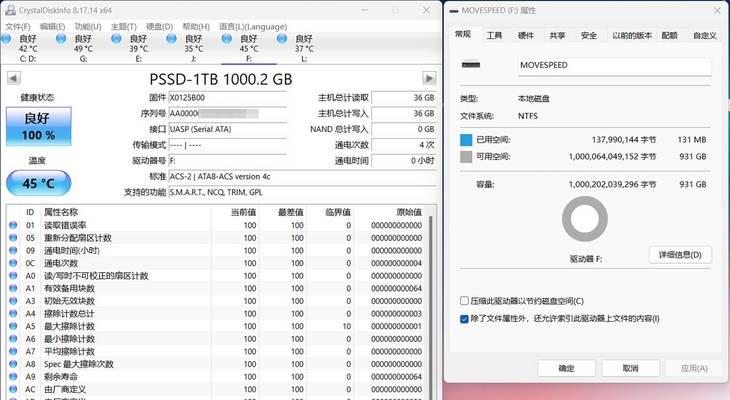Click the UASP (Serial ATA) interface field

tap(227, 129)
